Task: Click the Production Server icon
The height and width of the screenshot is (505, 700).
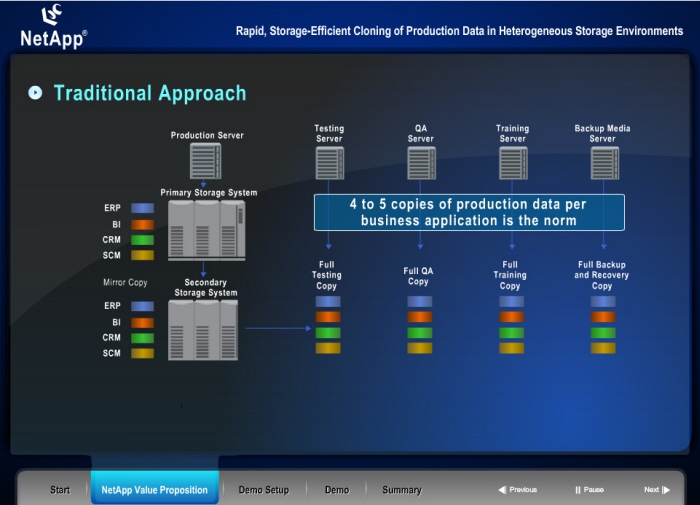Action: click(206, 160)
